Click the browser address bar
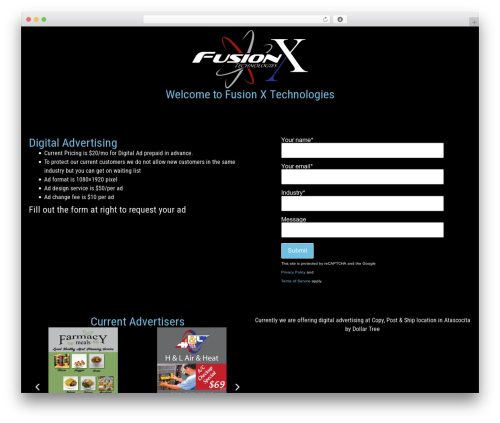 coord(237,19)
